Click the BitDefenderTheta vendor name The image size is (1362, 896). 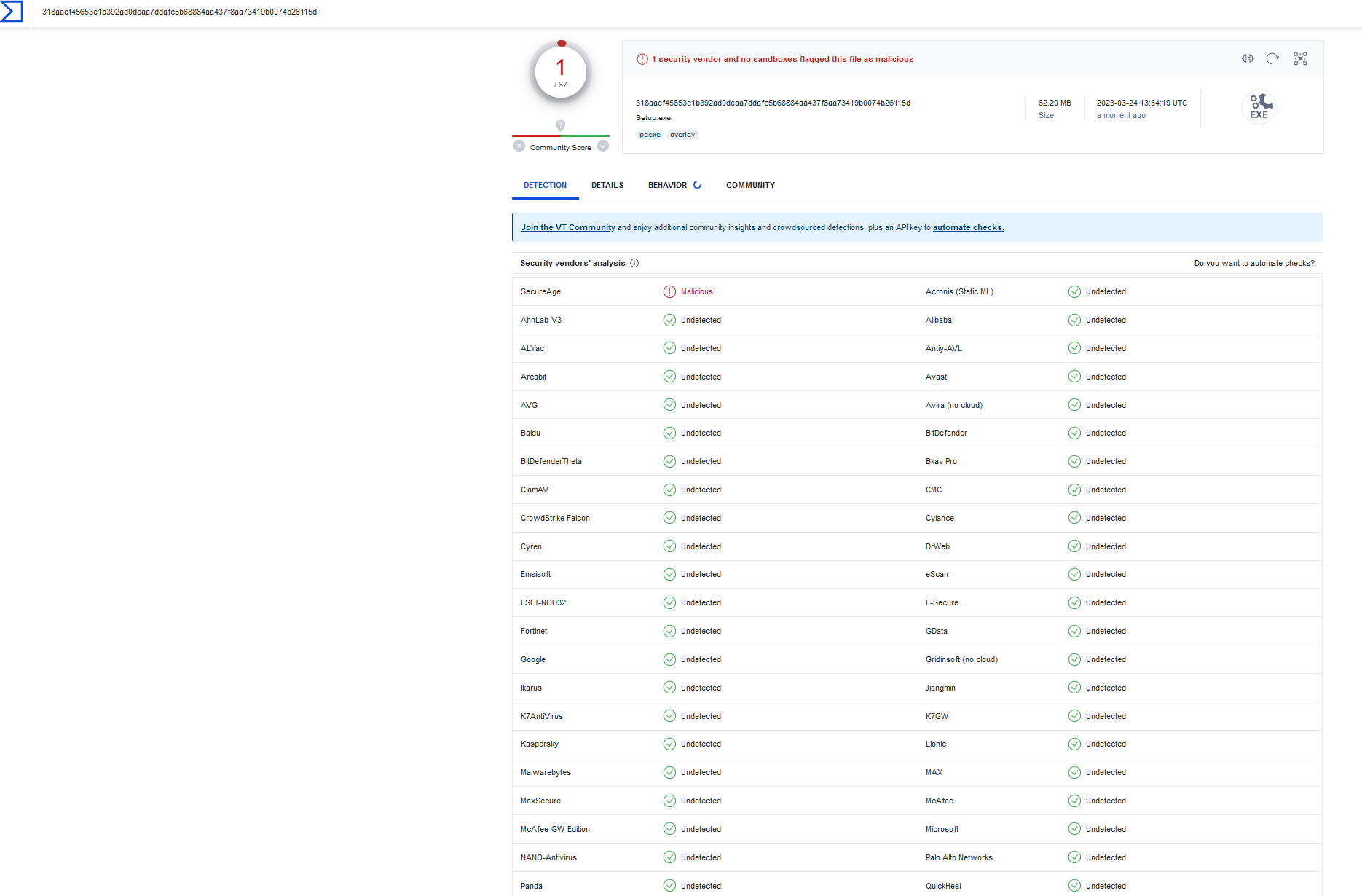(551, 462)
